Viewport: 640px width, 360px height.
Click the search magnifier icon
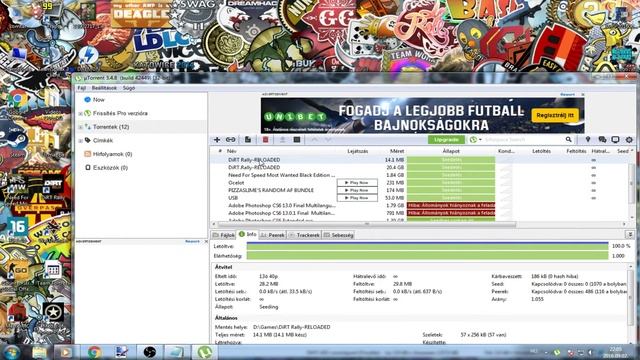pyautogui.click(x=569, y=140)
